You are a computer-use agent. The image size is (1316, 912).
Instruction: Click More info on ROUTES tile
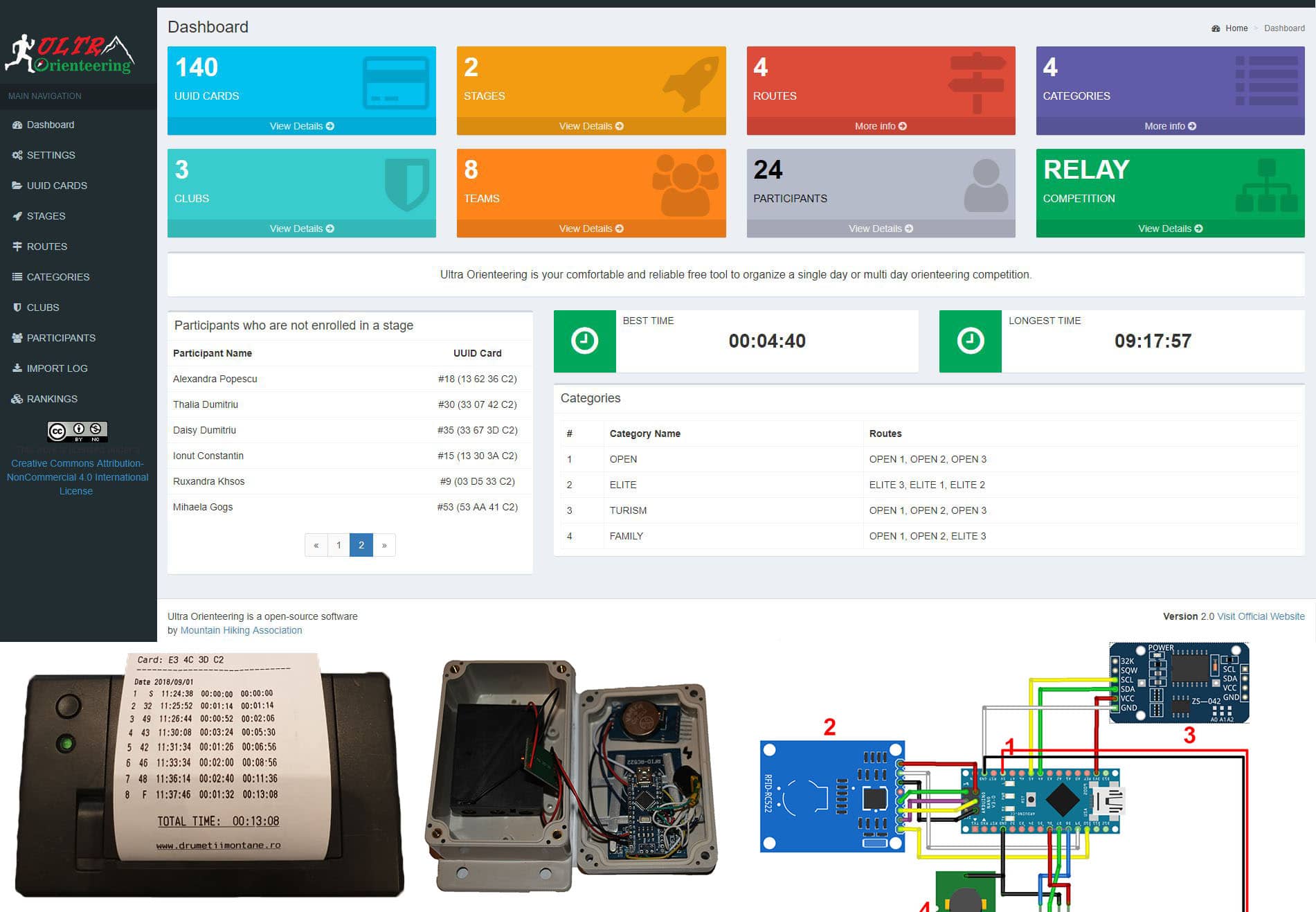click(x=881, y=126)
